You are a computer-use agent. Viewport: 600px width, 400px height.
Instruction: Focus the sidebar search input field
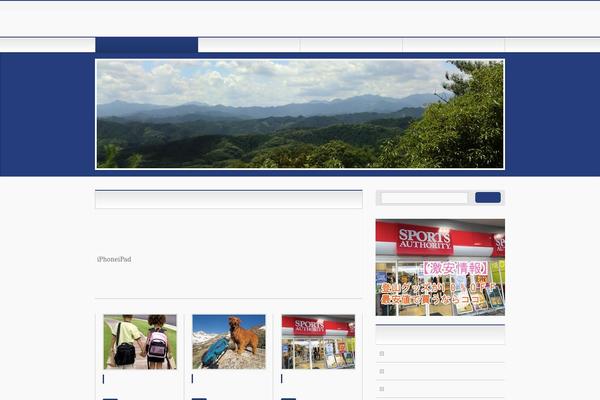click(424, 198)
